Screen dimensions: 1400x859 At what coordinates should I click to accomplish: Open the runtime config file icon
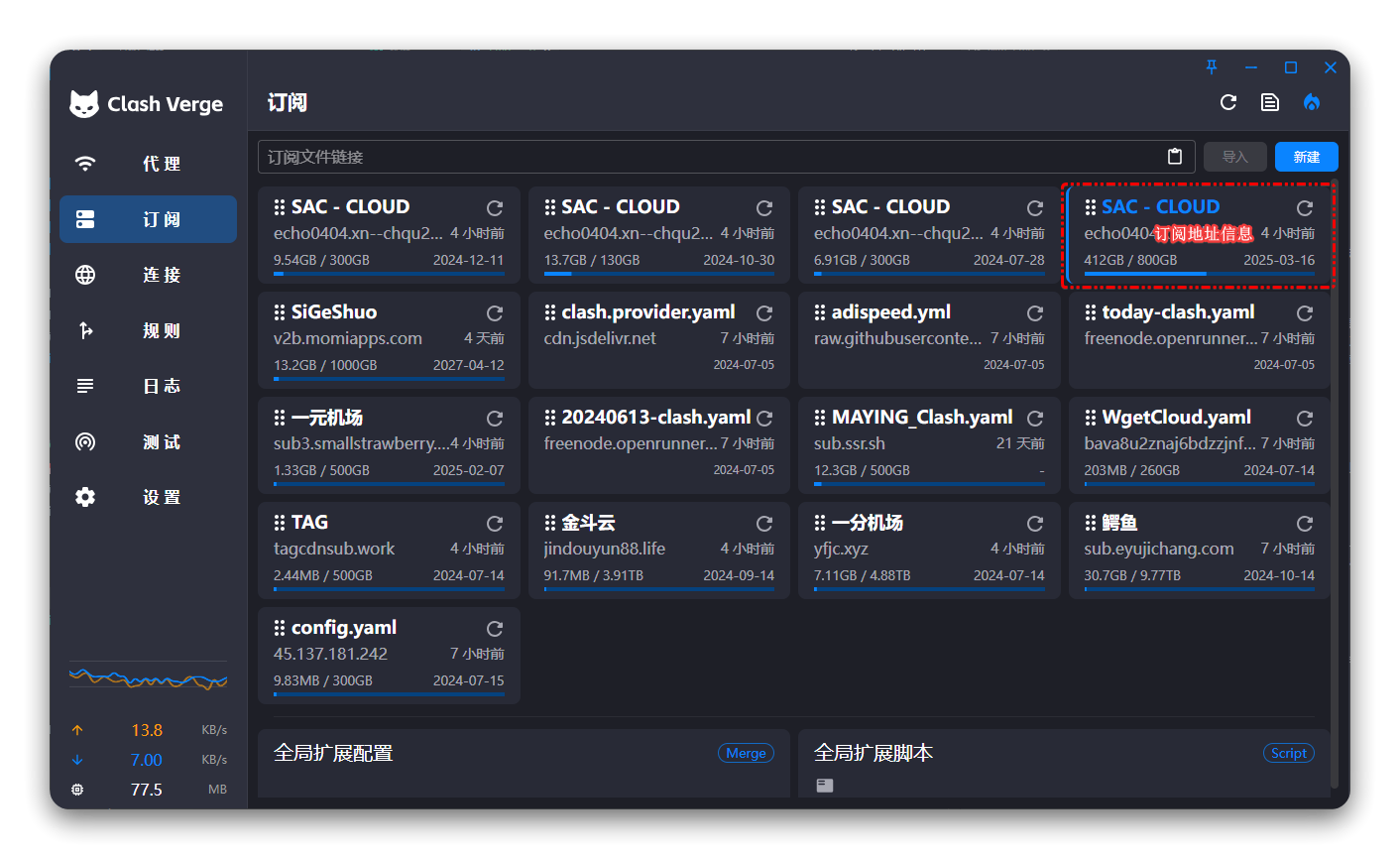coord(1269,102)
